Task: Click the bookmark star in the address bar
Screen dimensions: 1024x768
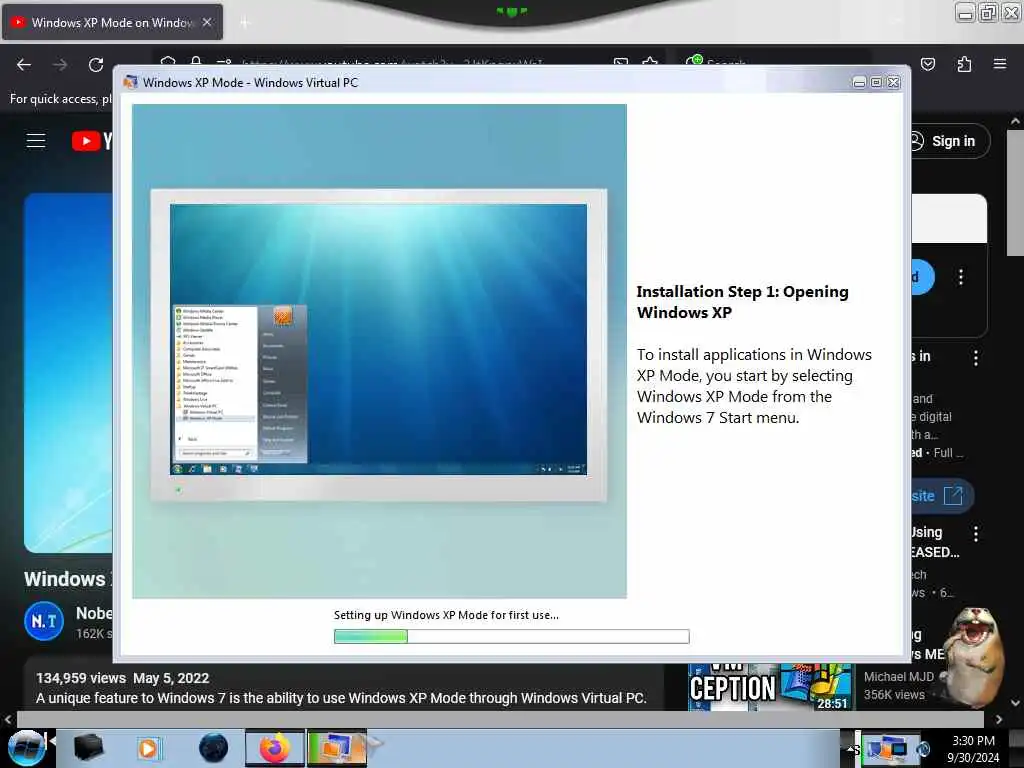Action: [x=650, y=63]
